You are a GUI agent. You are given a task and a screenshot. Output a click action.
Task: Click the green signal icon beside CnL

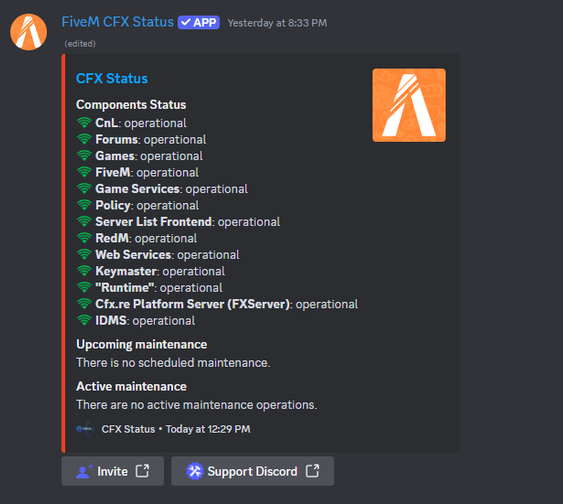pyautogui.click(x=84, y=123)
